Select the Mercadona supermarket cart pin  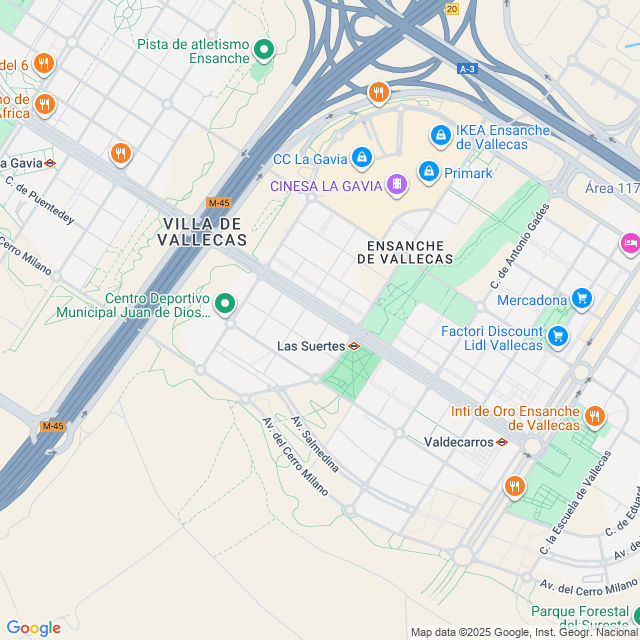click(x=582, y=299)
